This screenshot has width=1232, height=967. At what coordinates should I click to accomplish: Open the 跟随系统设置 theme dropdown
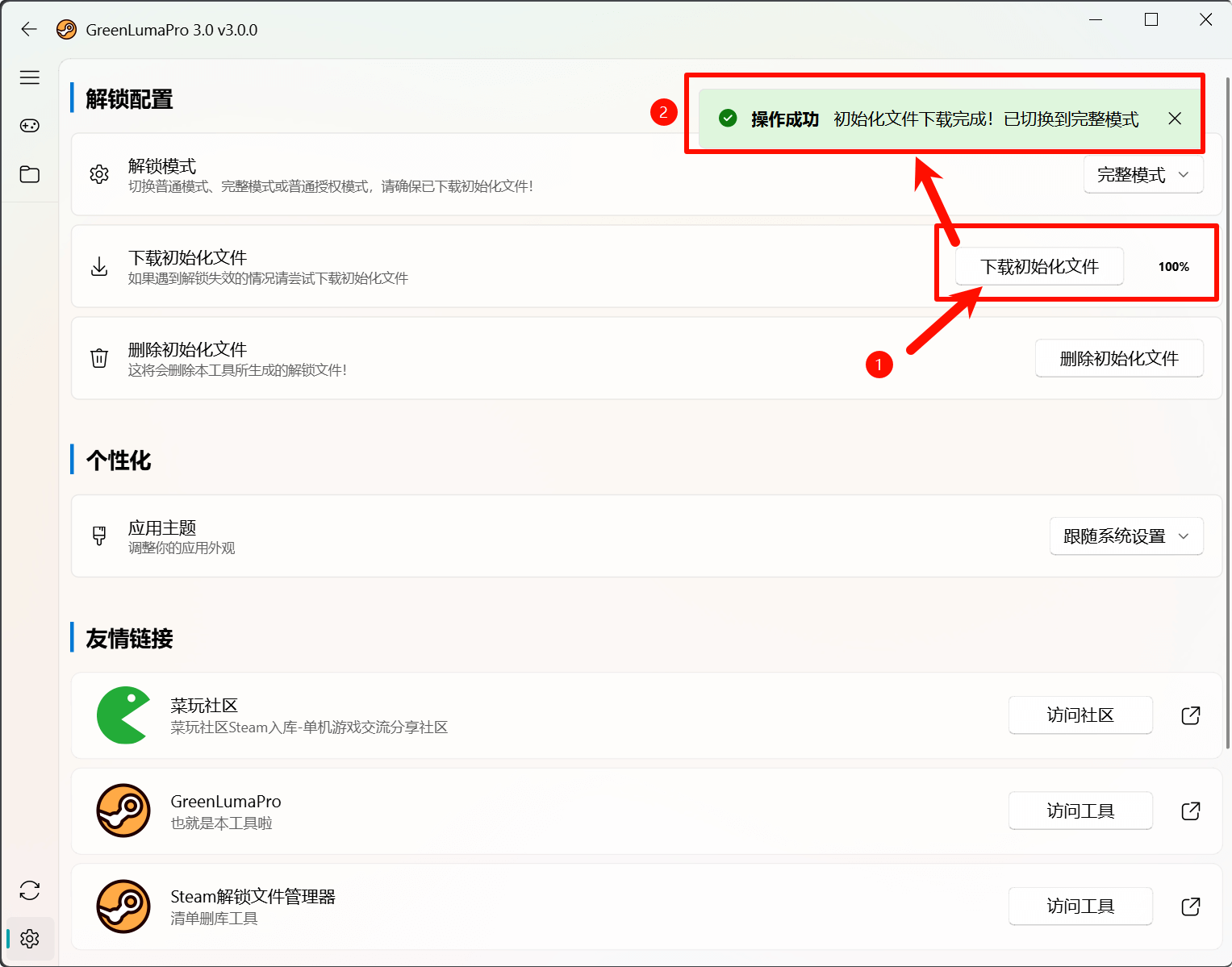1126,536
